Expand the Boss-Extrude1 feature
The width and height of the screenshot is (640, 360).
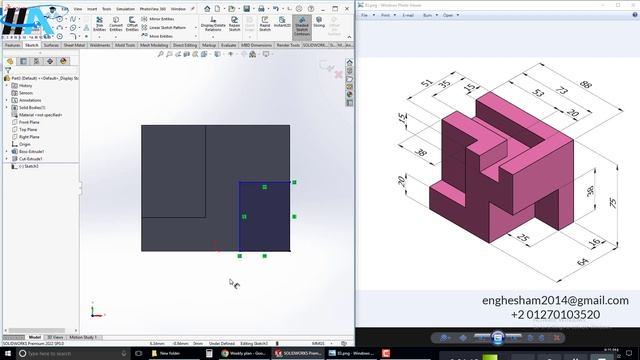click(x=7, y=152)
